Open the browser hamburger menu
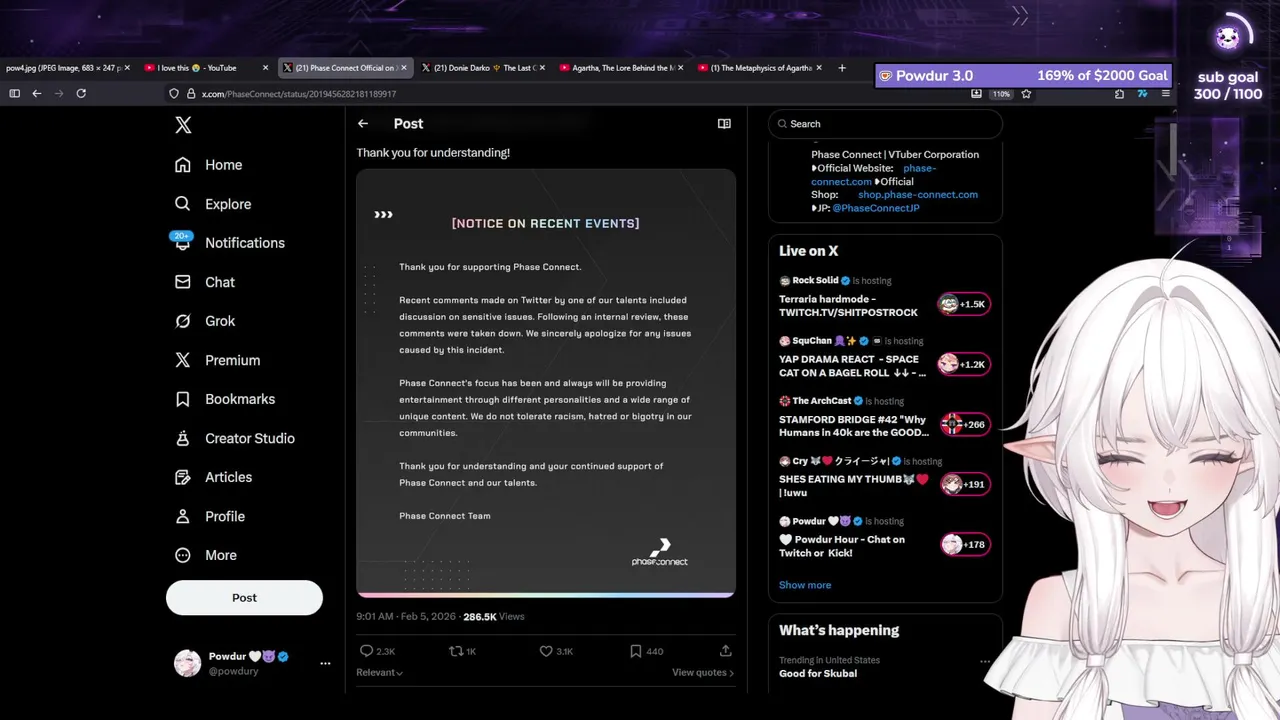The width and height of the screenshot is (1280, 720). click(x=1165, y=94)
